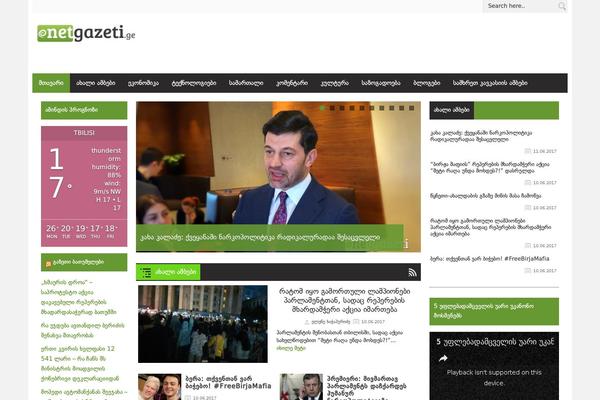This screenshot has width=600, height=400.
Task: Open the სამხრეთ კავკასიის ამბები menu item
Action: [490, 83]
